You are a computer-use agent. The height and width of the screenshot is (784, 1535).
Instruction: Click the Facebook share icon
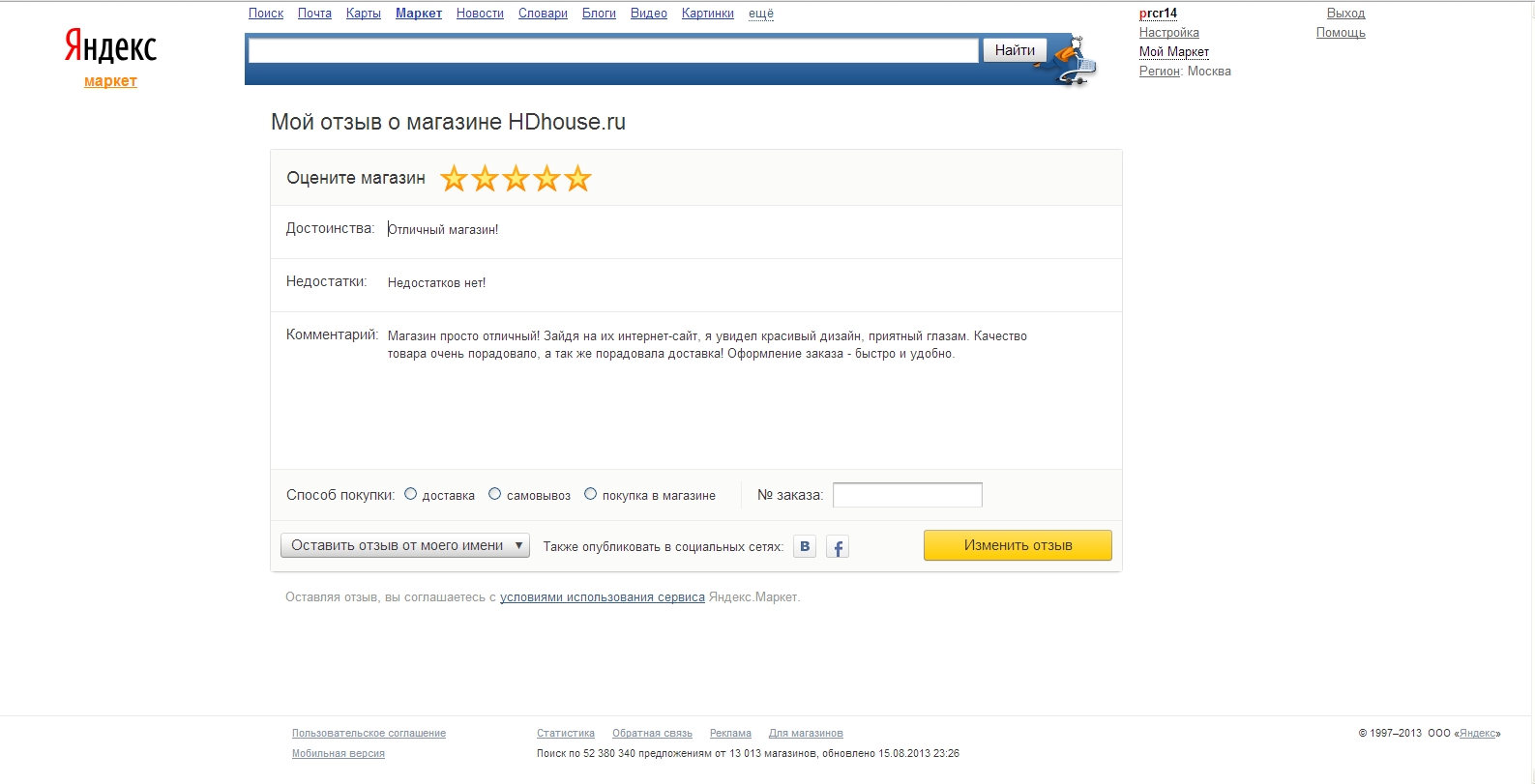click(838, 547)
